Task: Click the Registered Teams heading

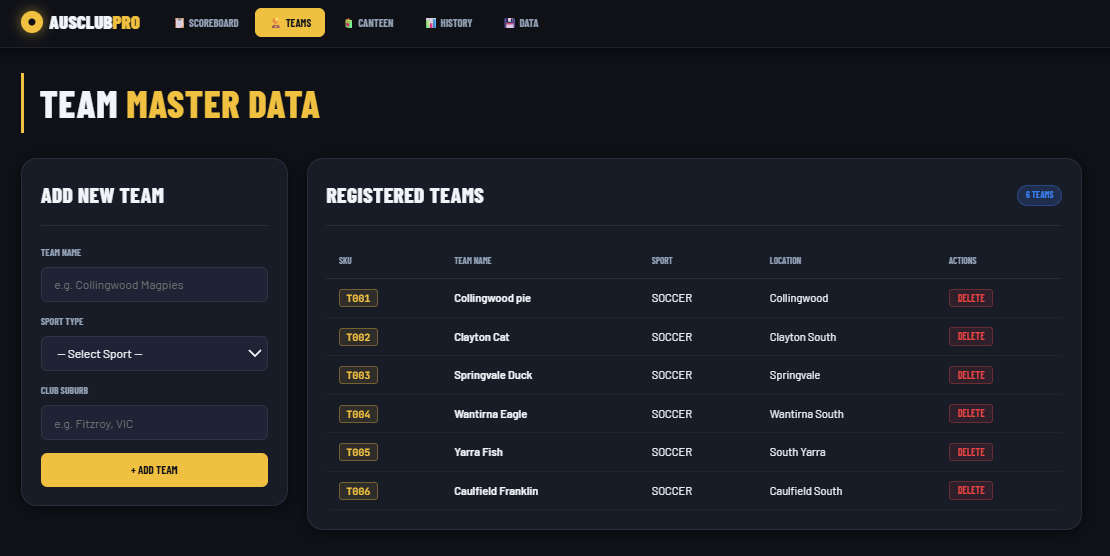Action: [405, 195]
